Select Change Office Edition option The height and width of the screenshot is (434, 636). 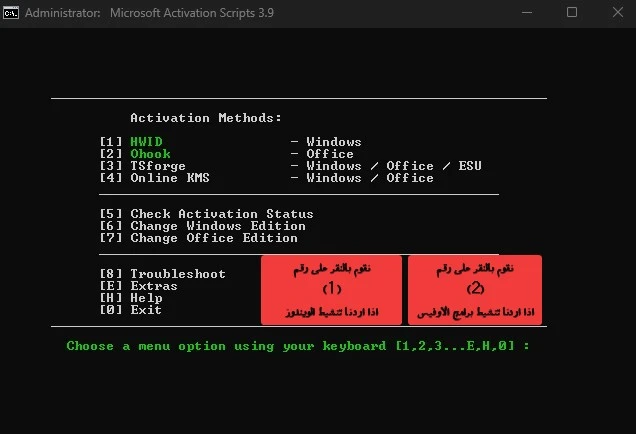point(213,238)
